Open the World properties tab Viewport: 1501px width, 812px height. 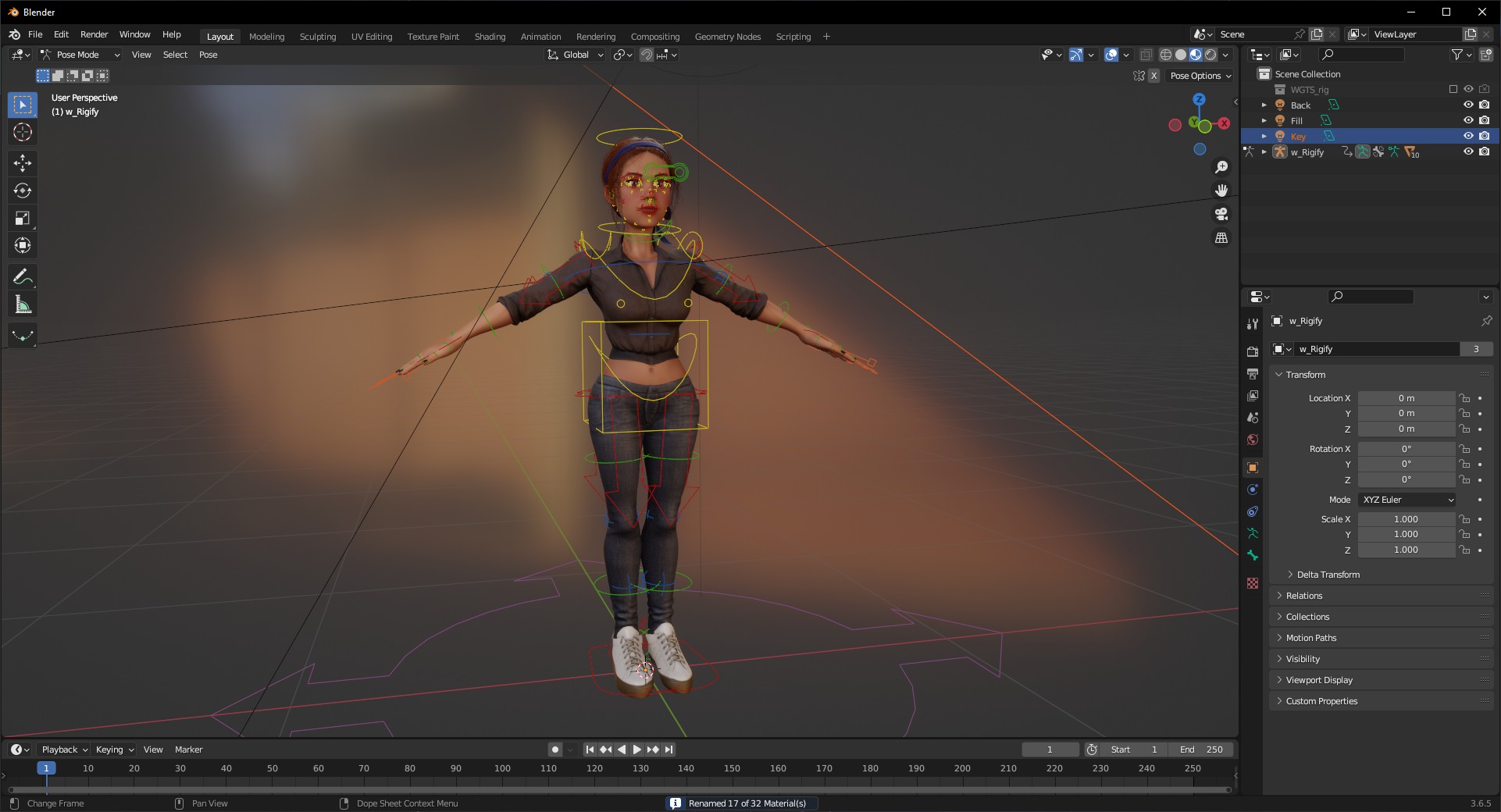point(1253,440)
